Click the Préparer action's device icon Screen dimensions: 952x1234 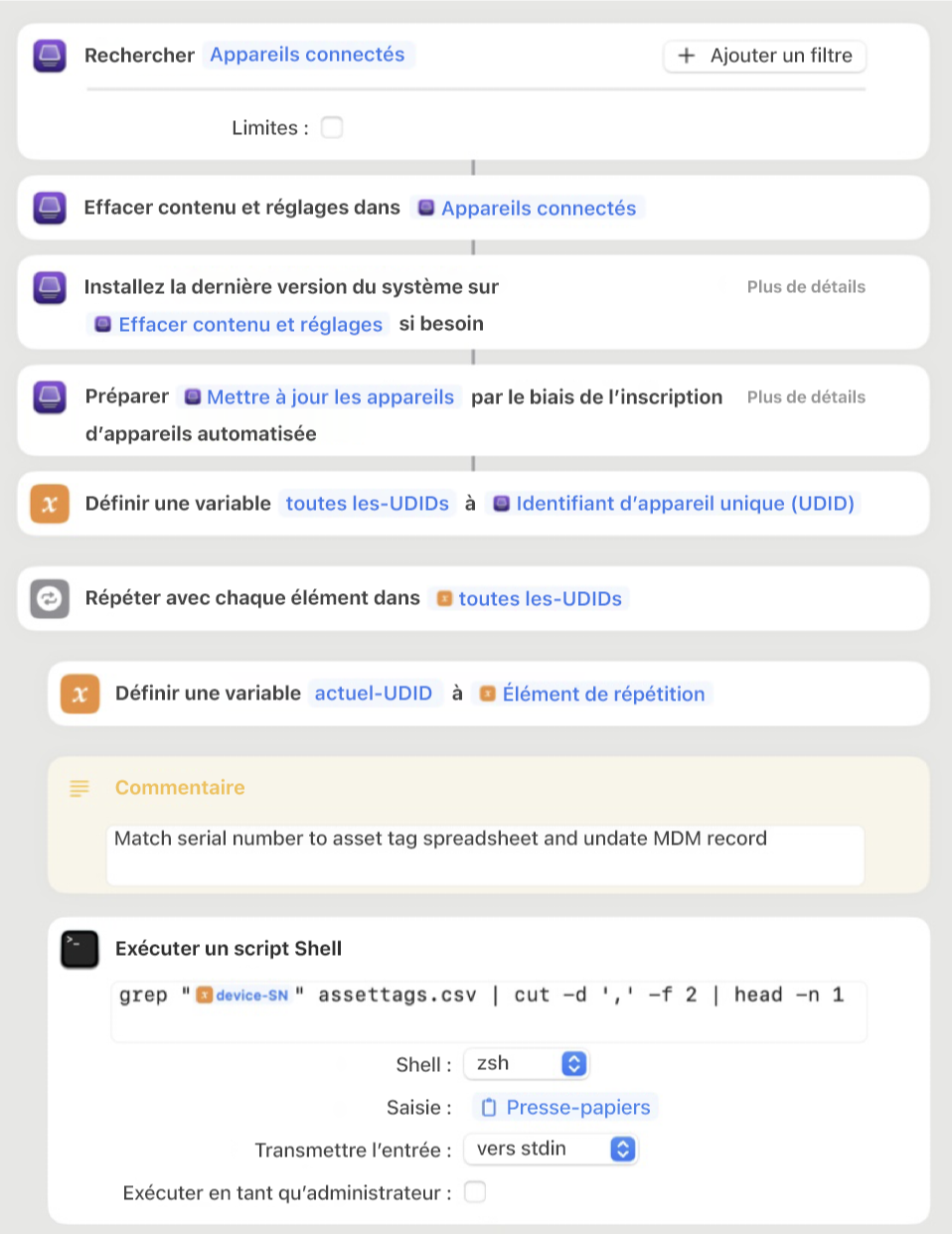coord(49,395)
